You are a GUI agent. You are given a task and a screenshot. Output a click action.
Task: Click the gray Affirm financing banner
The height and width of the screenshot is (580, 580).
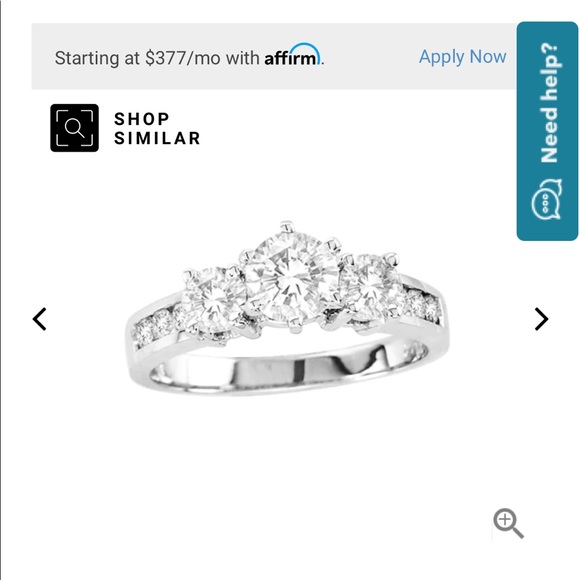(274, 56)
